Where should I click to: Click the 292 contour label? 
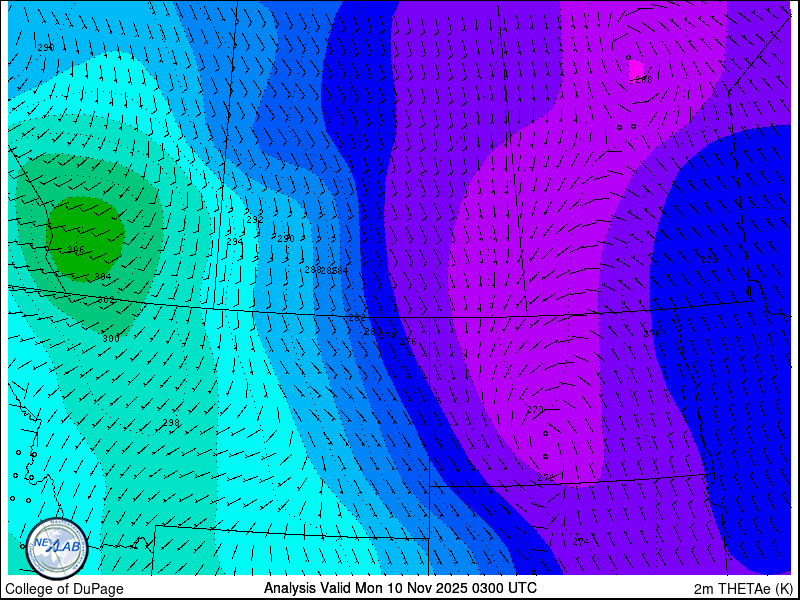(255, 220)
